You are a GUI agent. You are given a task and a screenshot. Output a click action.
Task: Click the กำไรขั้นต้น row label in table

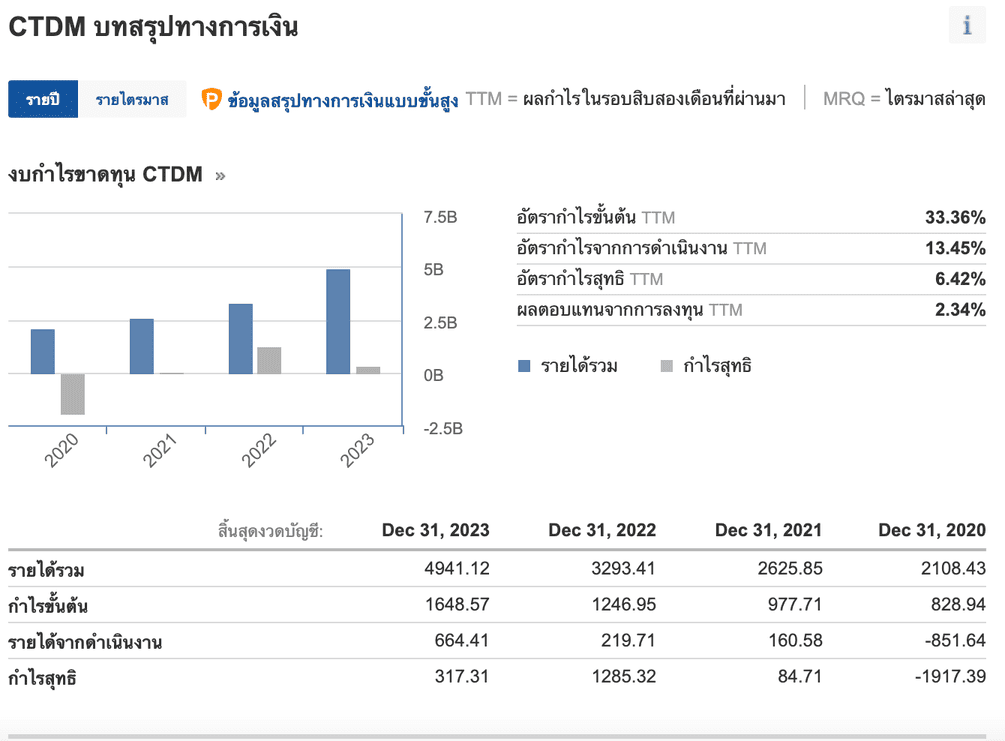[54, 606]
